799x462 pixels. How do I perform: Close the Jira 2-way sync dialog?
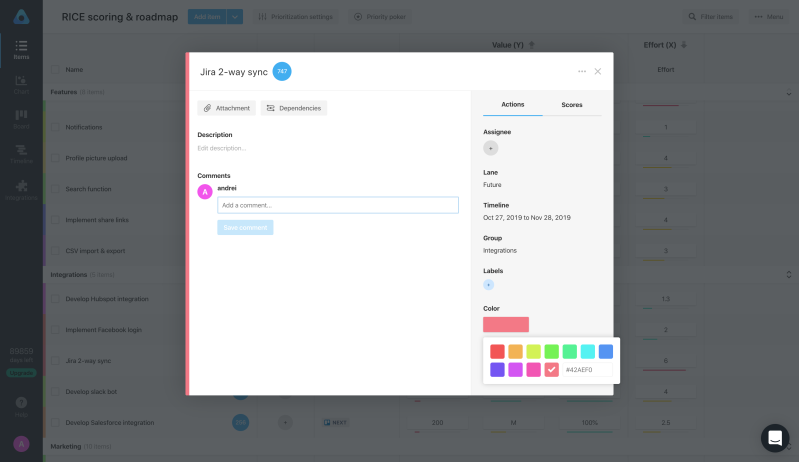(598, 71)
